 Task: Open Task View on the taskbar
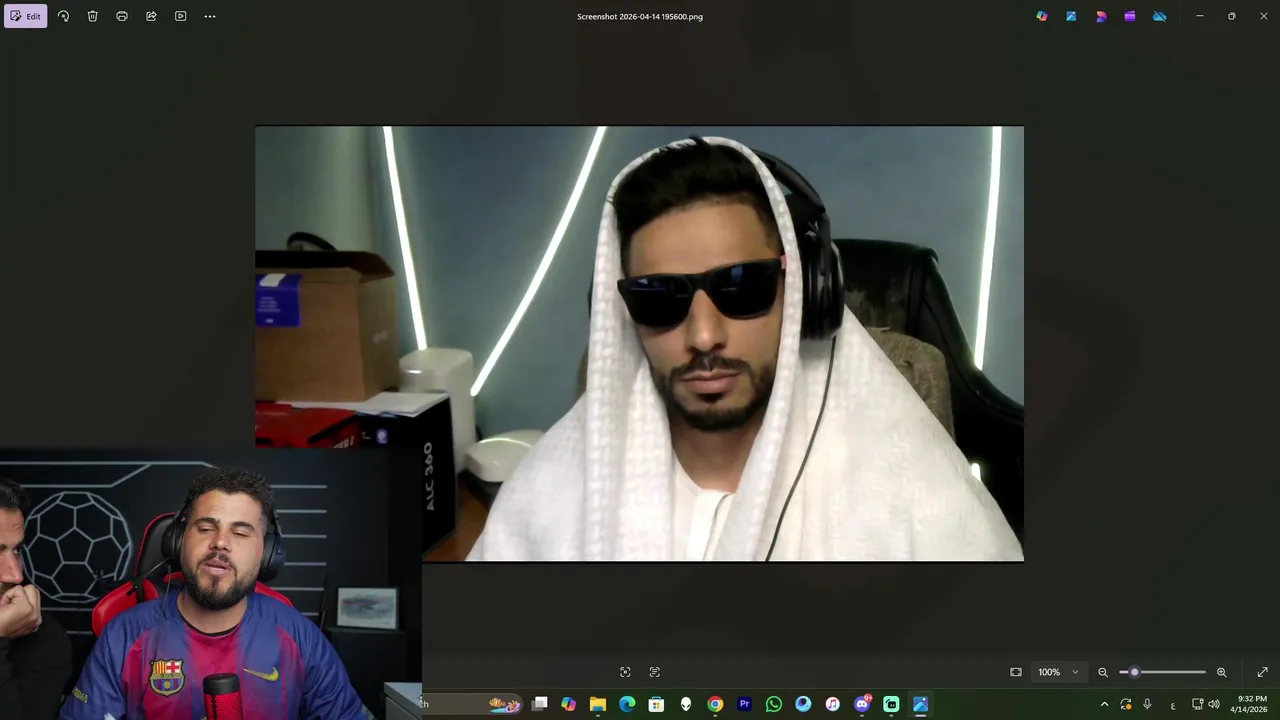pyautogui.click(x=539, y=704)
